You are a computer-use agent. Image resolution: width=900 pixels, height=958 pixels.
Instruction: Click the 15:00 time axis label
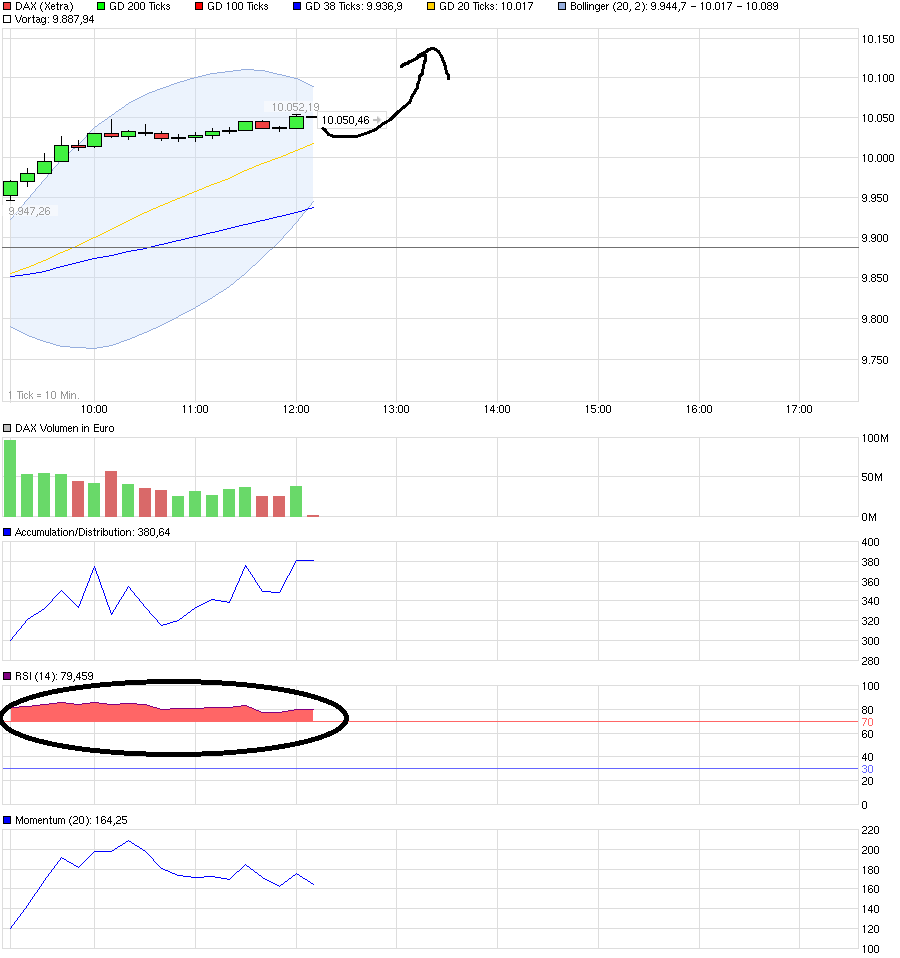coord(598,409)
